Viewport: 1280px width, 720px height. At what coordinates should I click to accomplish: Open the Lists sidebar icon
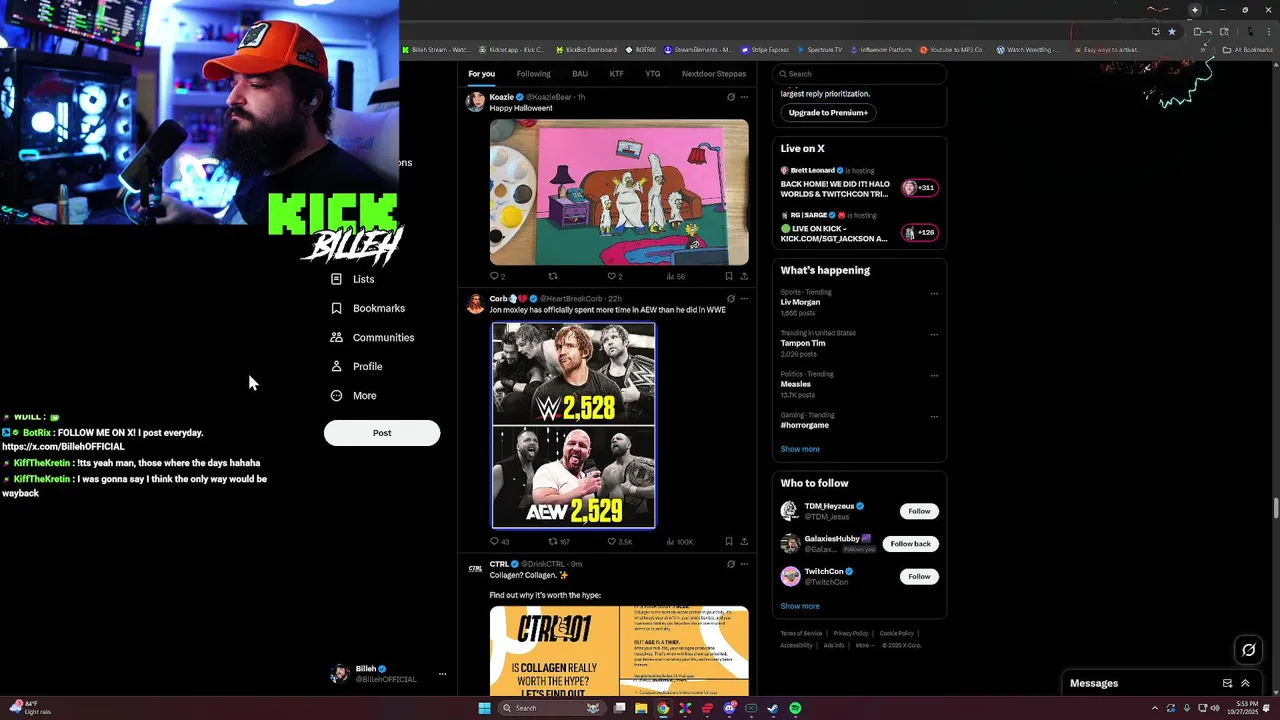[336, 279]
